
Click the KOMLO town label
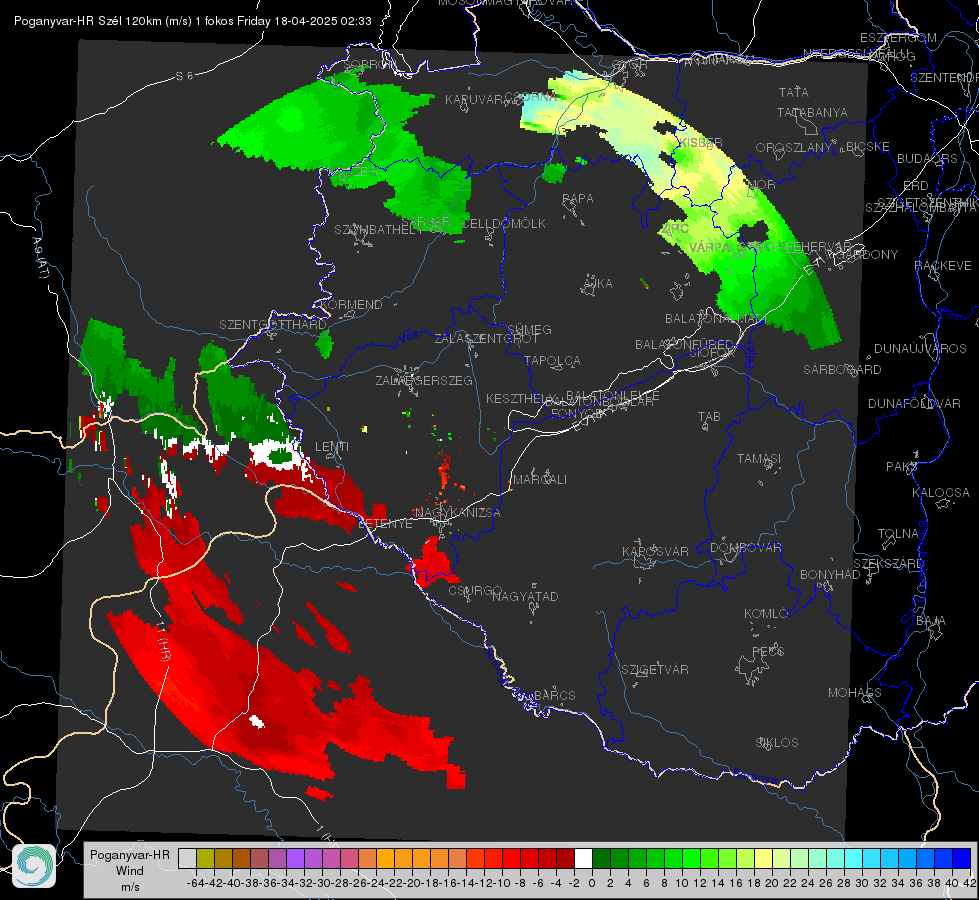(766, 614)
